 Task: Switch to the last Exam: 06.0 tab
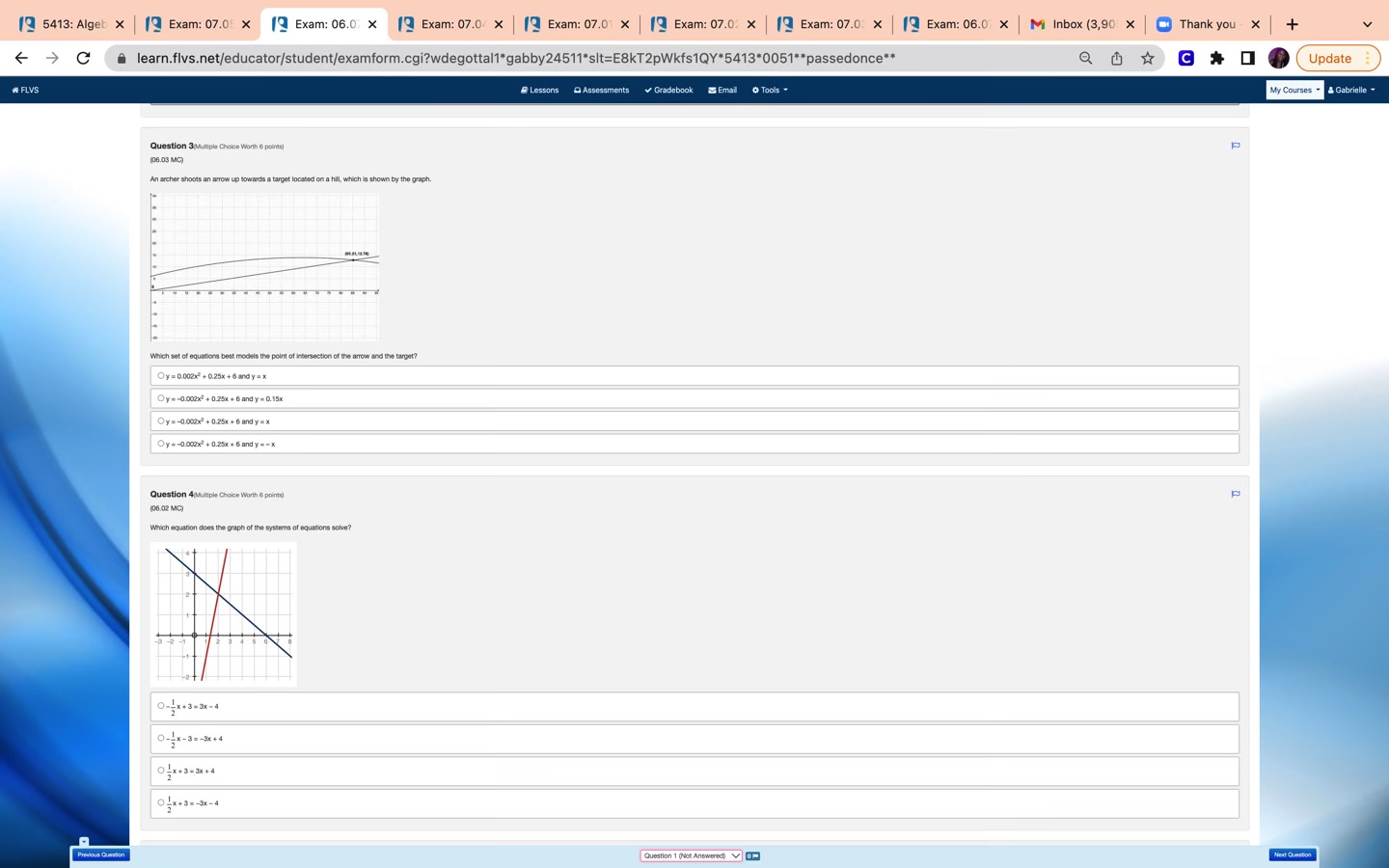(956, 24)
